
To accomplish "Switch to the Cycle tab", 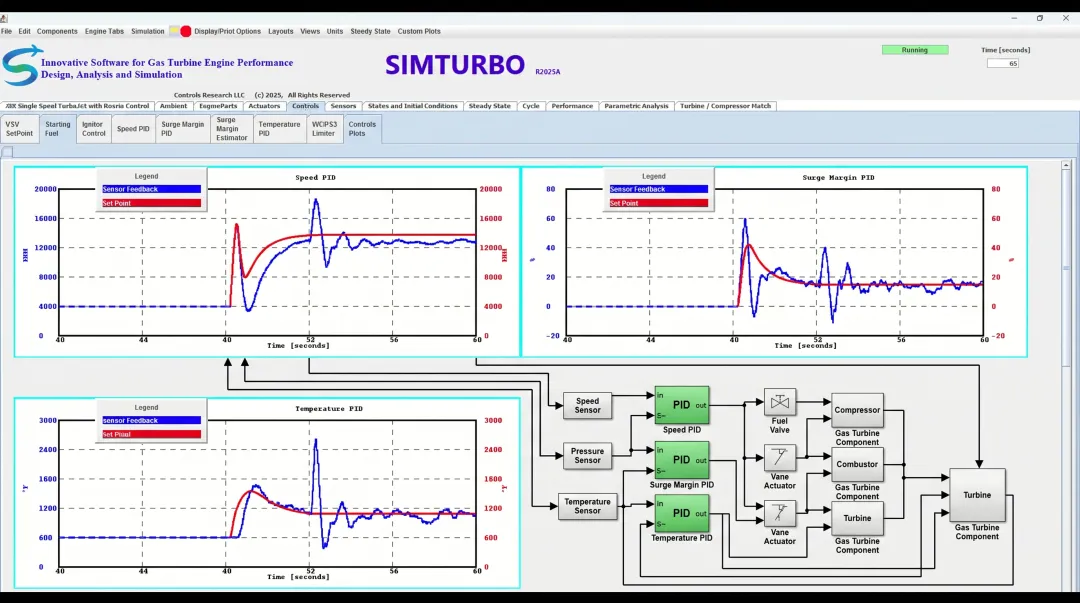I will pos(530,106).
